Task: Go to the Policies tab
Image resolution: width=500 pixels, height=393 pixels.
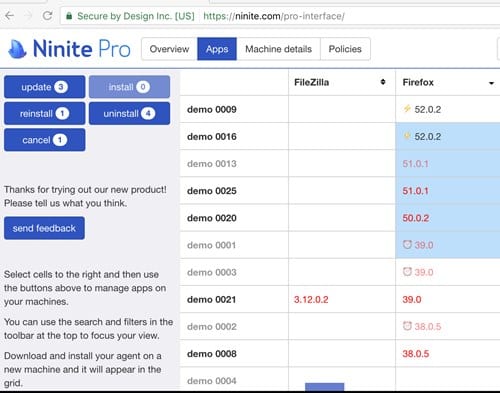Action: (345, 49)
